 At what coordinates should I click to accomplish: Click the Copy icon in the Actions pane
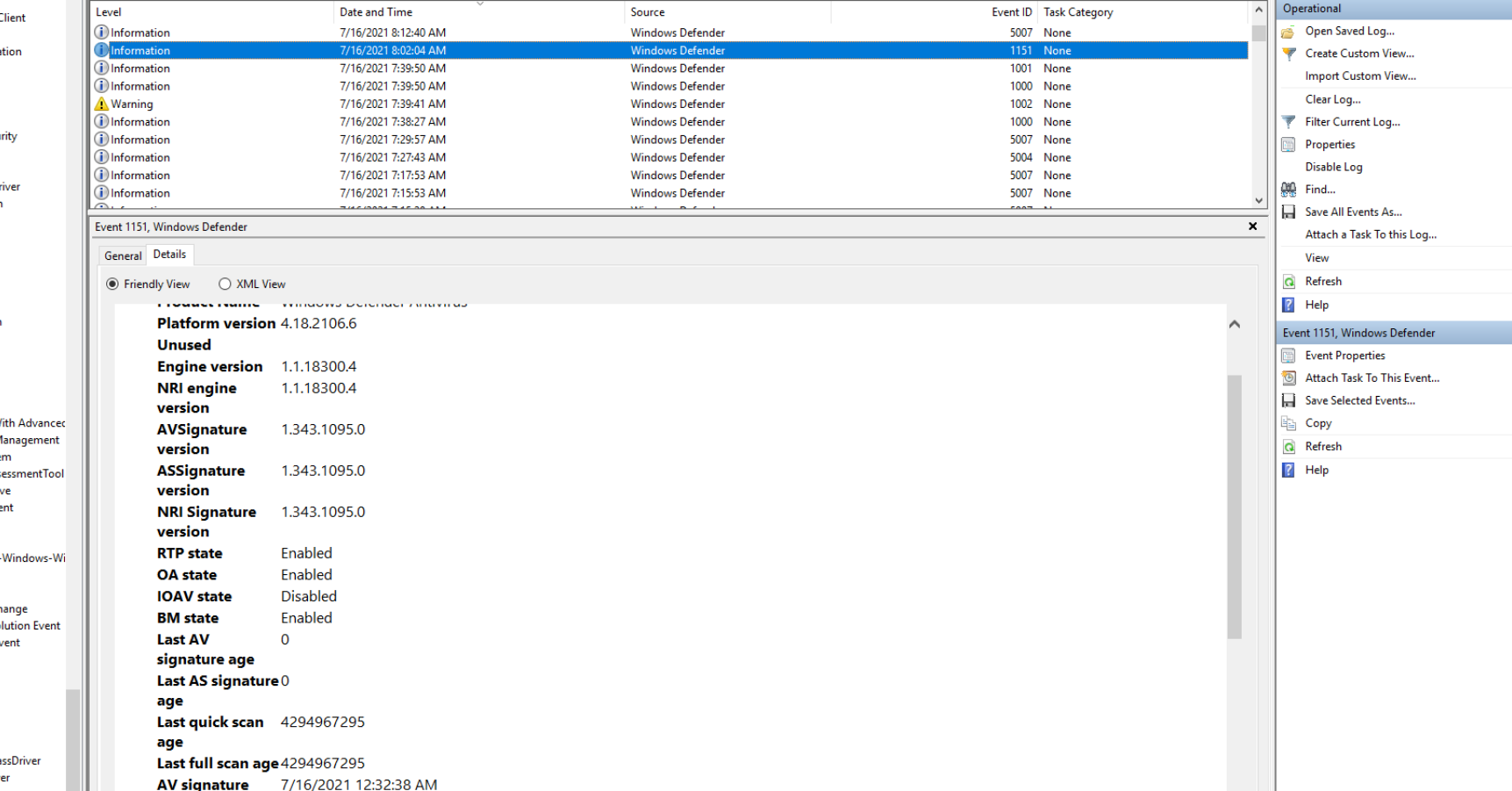click(1288, 423)
